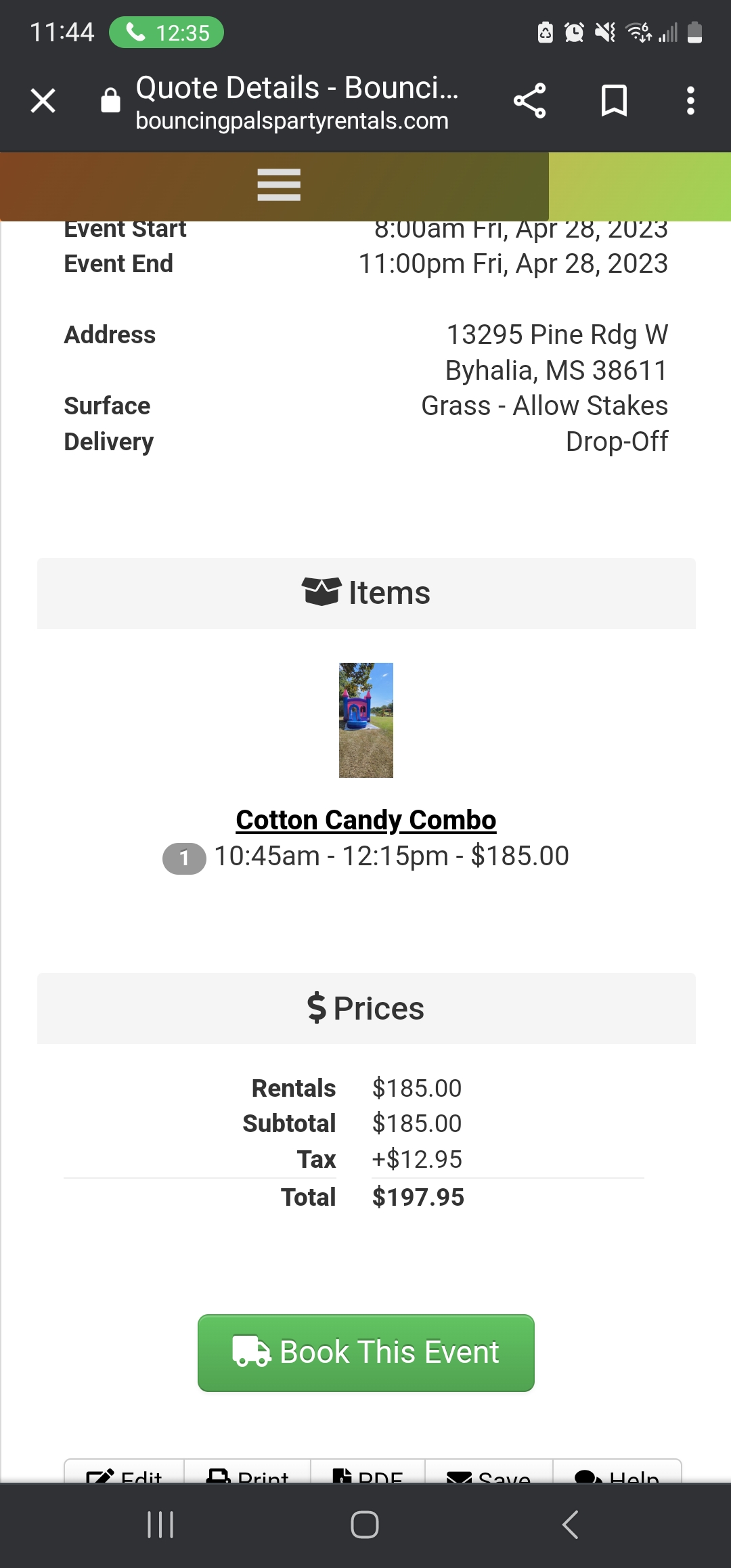Tap the secure lock icon
The image size is (731, 1568).
click(110, 101)
